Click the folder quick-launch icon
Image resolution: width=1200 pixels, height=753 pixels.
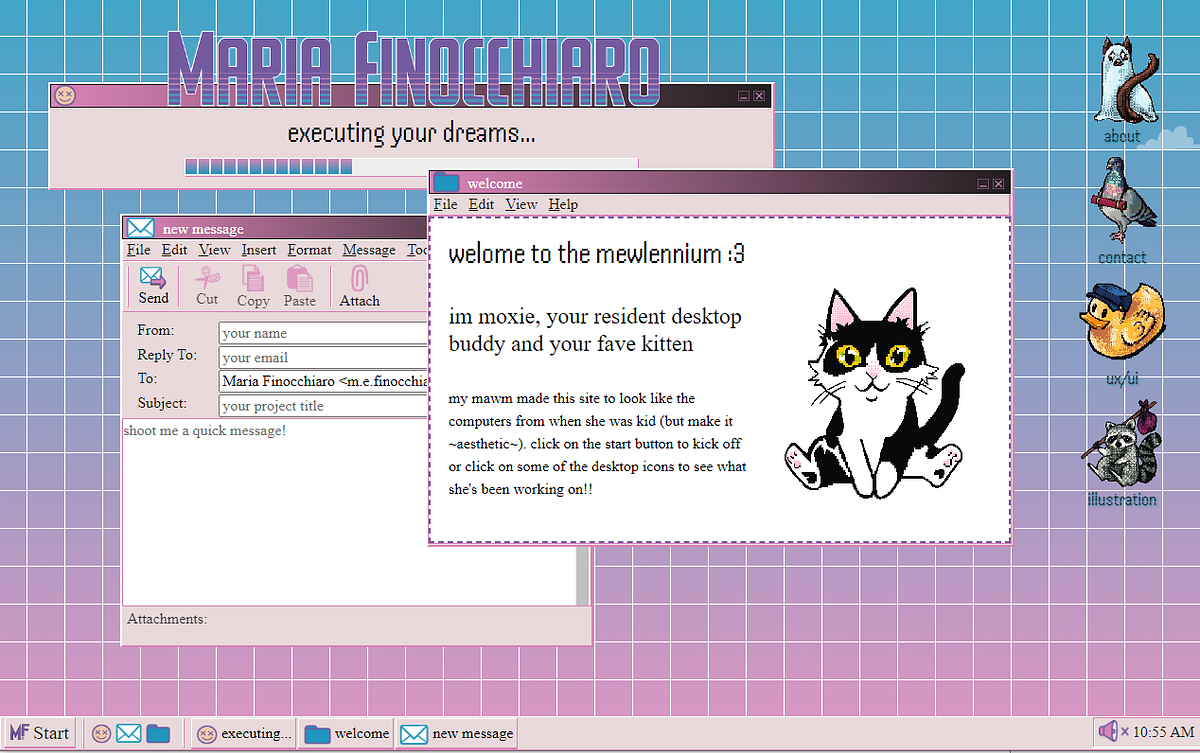[x=158, y=733]
